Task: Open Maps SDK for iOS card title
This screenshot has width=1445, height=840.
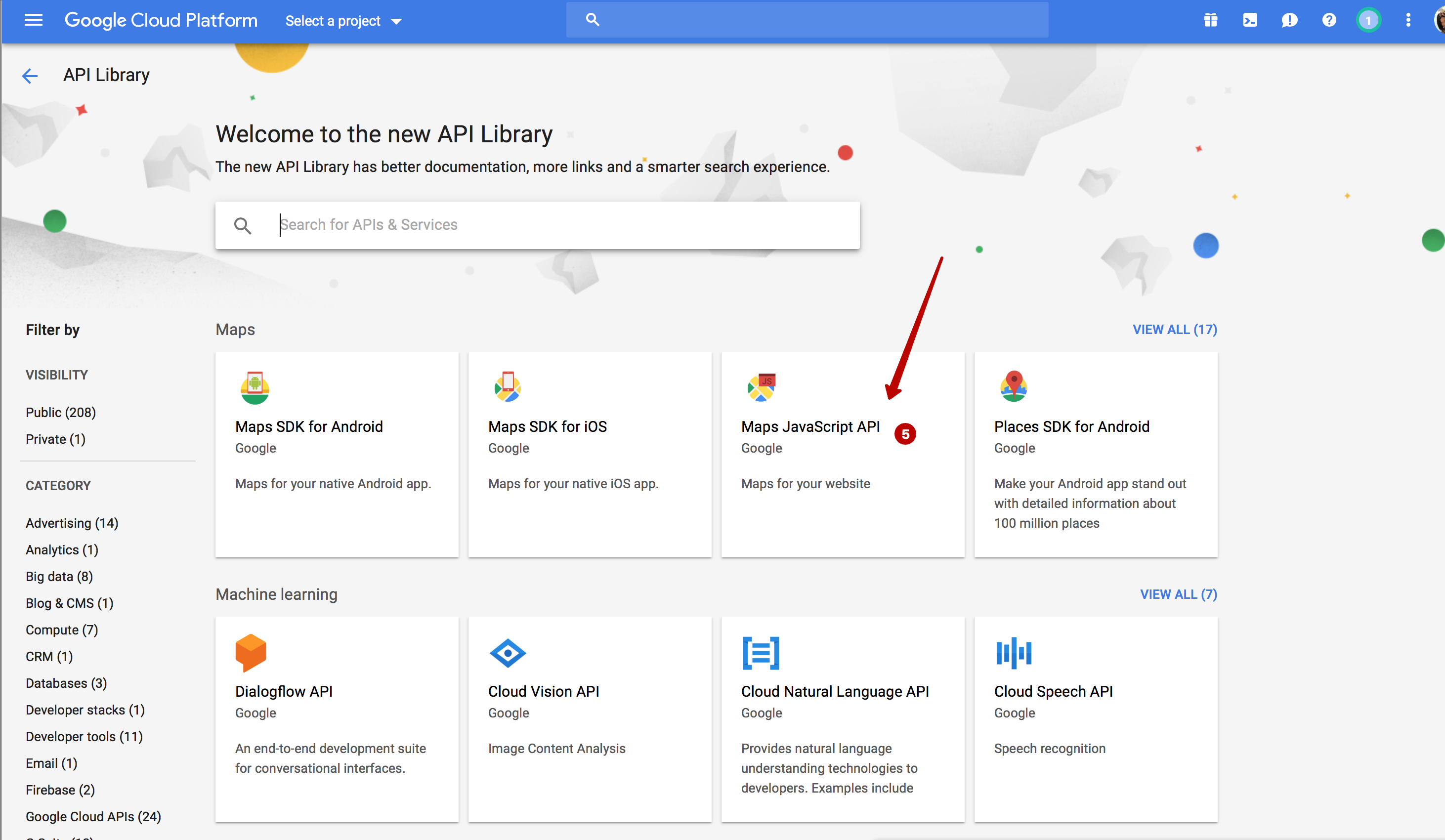Action: 547,426
